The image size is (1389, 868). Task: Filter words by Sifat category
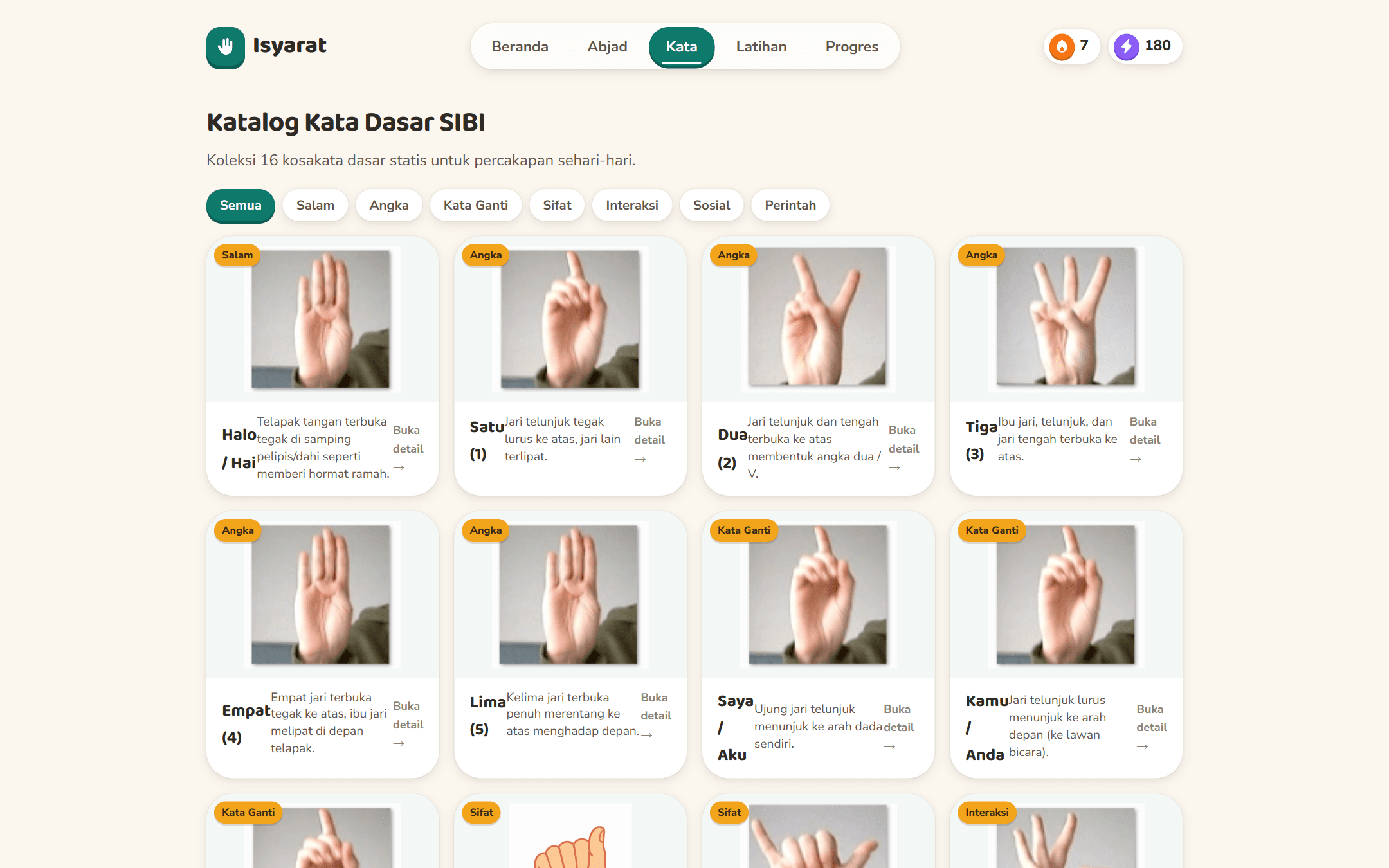tap(557, 205)
